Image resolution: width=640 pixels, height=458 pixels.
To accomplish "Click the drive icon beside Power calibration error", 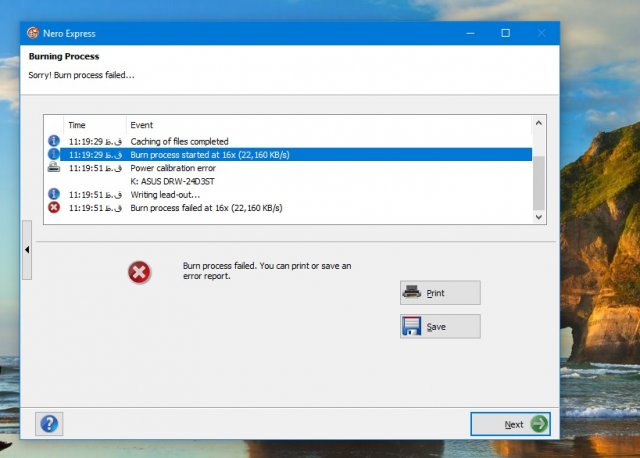I will click(x=54, y=168).
